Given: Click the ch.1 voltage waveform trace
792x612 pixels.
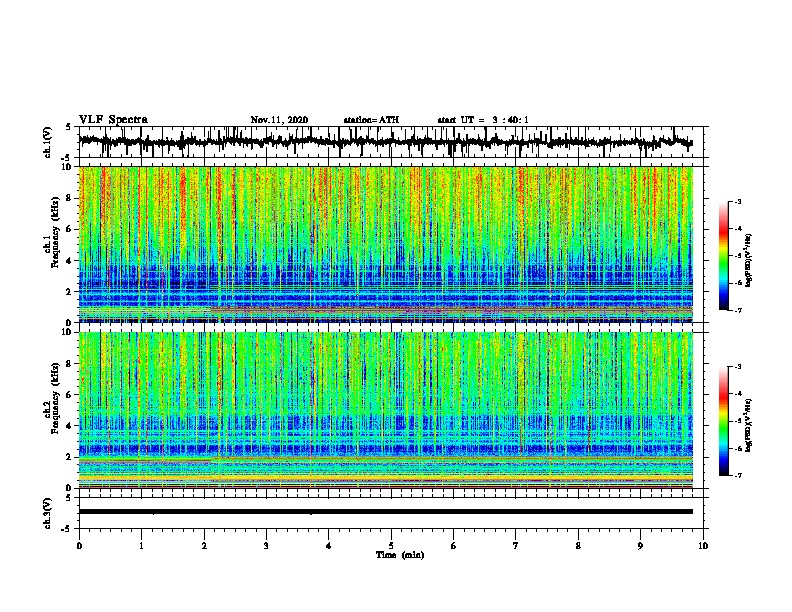Looking at the screenshot, I should [385, 142].
